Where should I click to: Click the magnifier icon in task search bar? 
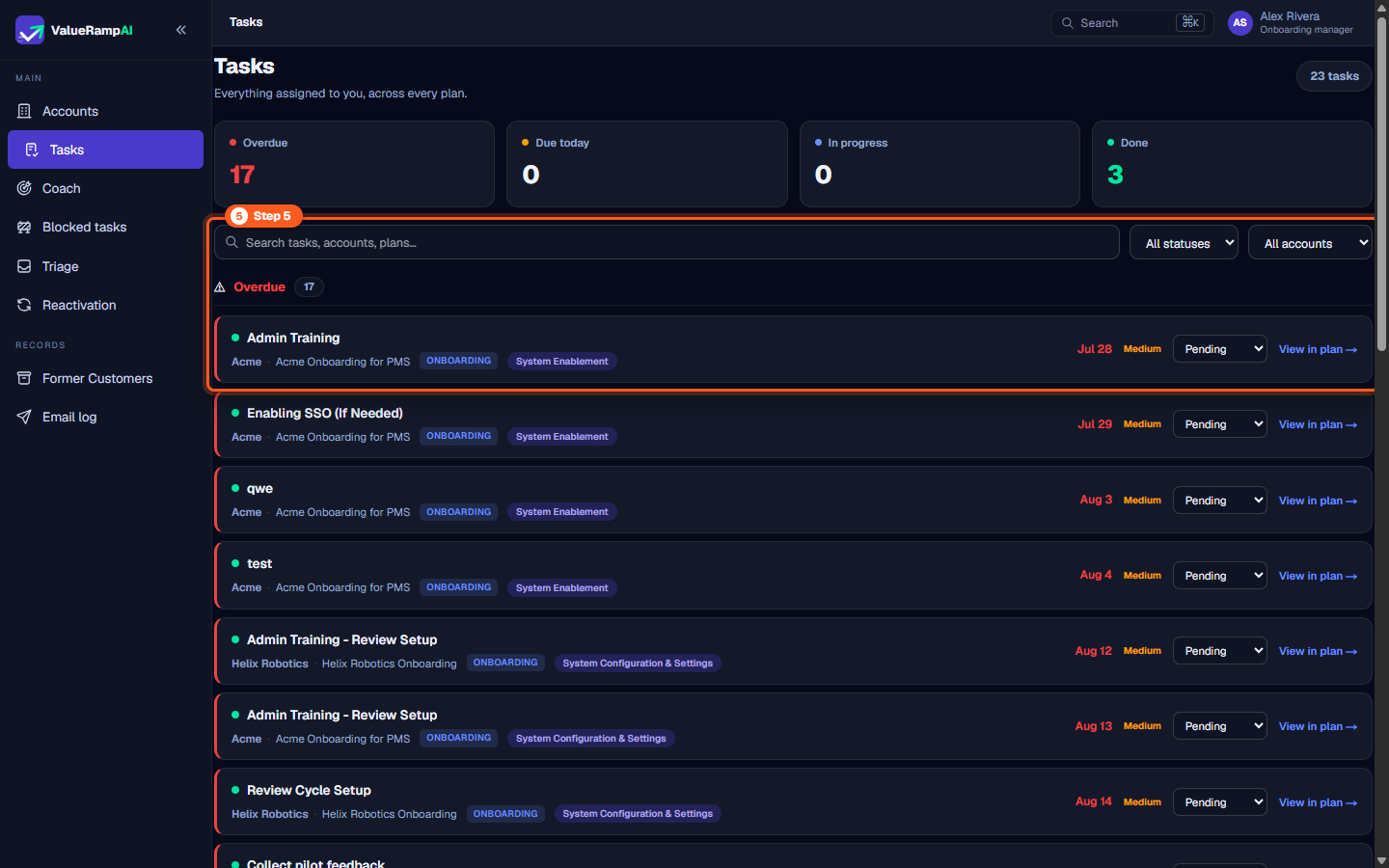(232, 242)
